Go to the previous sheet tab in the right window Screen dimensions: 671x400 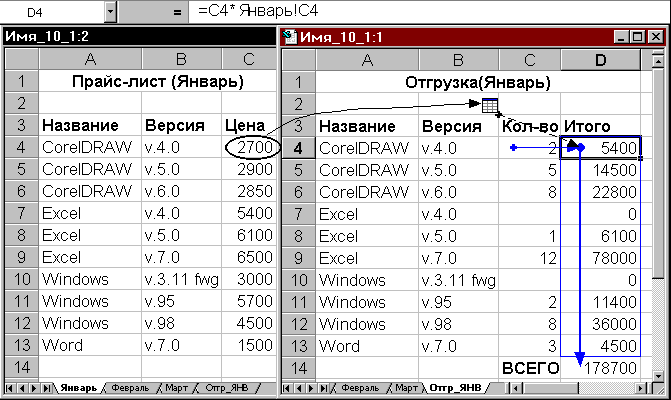pyautogui.click(x=300, y=388)
